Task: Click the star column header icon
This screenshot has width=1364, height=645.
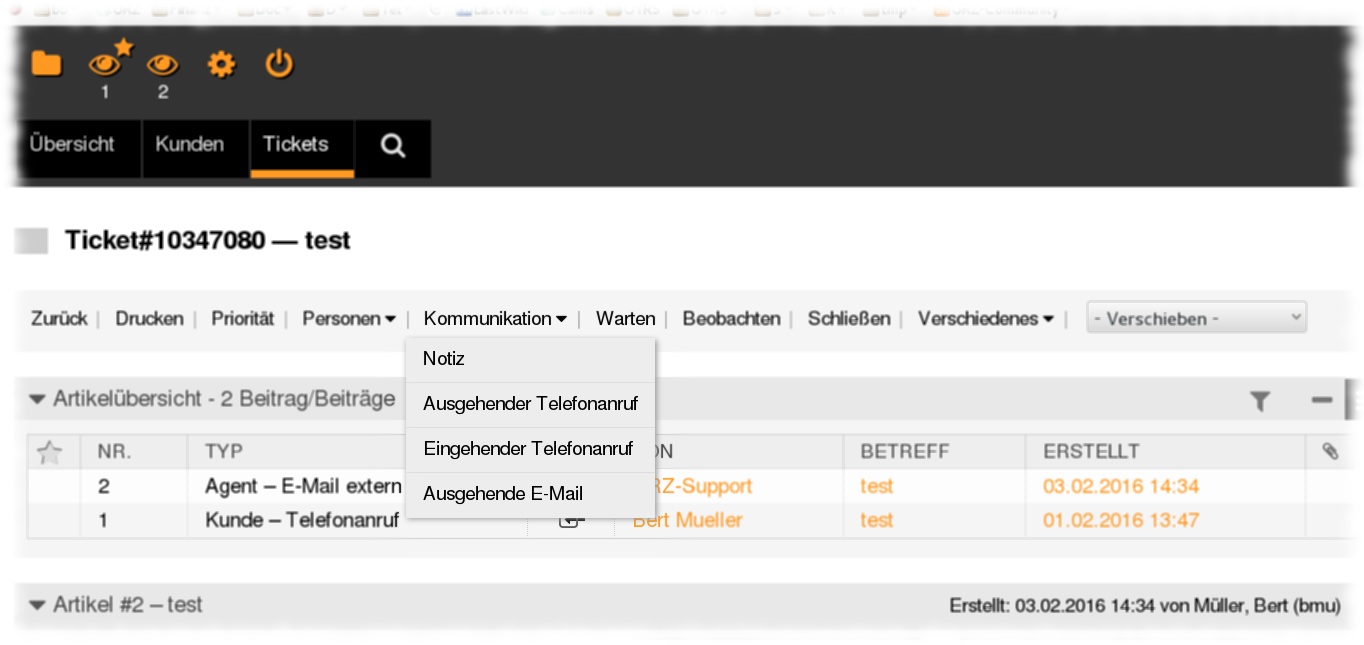Action: pos(49,452)
